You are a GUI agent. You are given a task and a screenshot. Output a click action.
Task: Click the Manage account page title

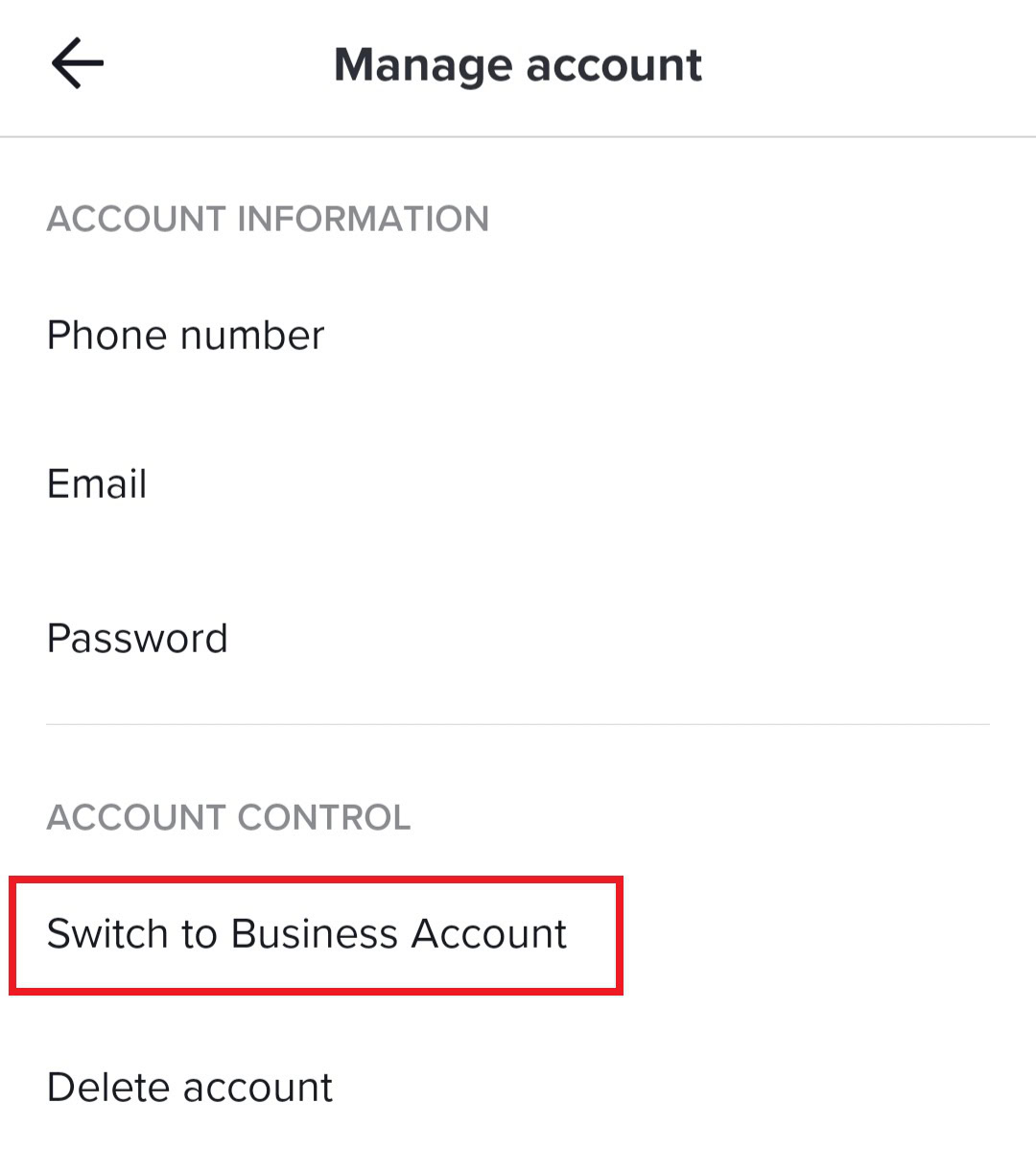coord(518,65)
